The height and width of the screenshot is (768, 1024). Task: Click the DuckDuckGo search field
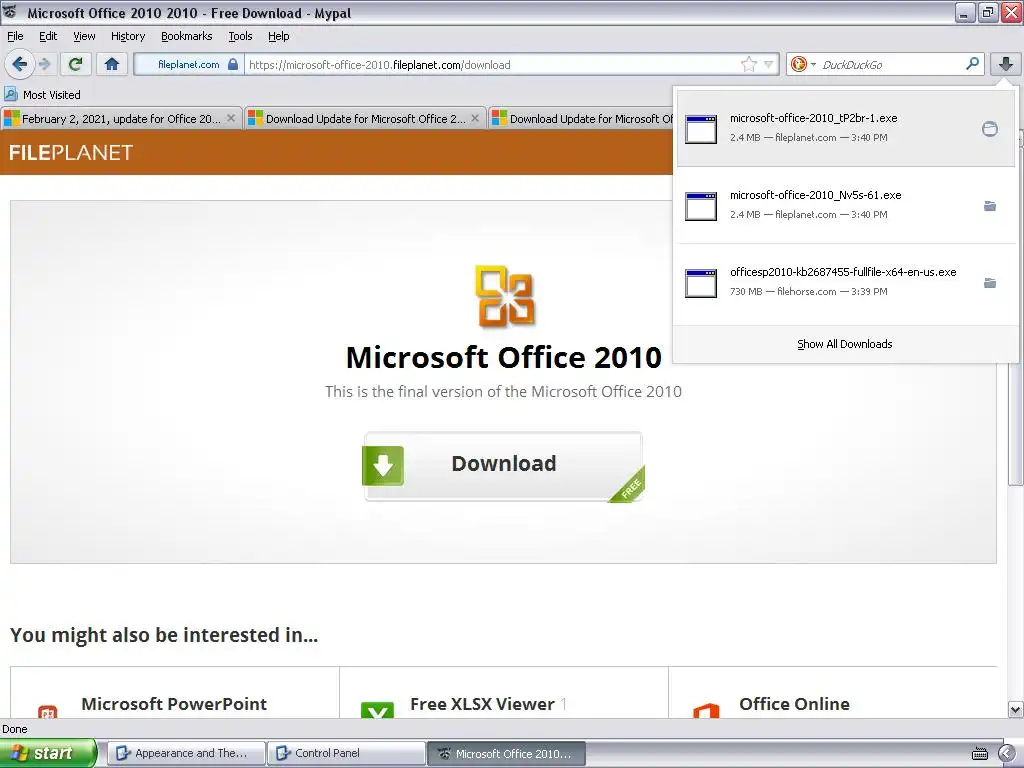tap(891, 64)
